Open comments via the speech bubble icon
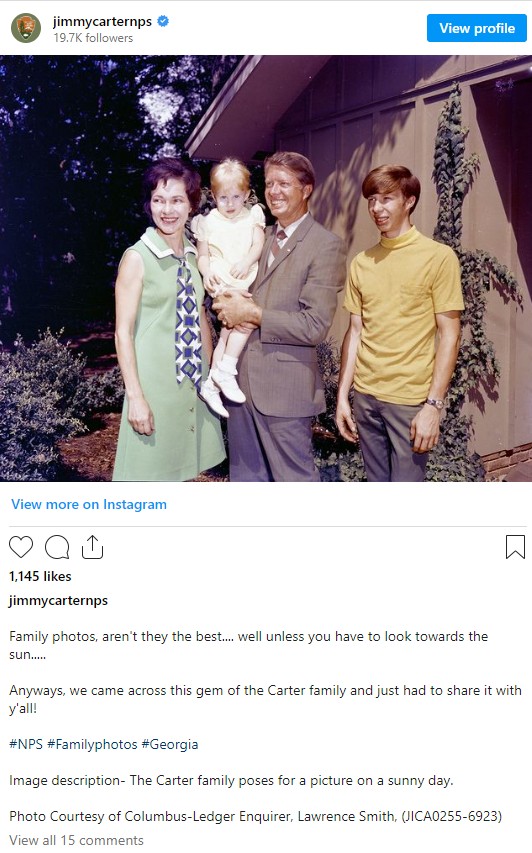Viewport: 532px width, 853px height. tap(57, 547)
